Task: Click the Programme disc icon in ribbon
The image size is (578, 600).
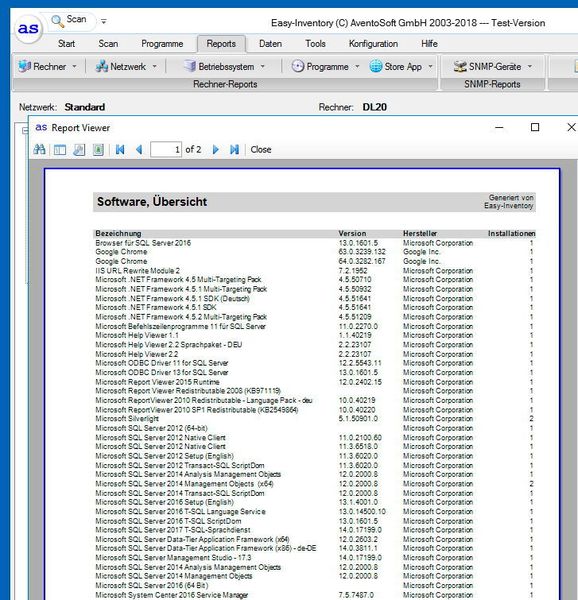Action: coord(298,67)
